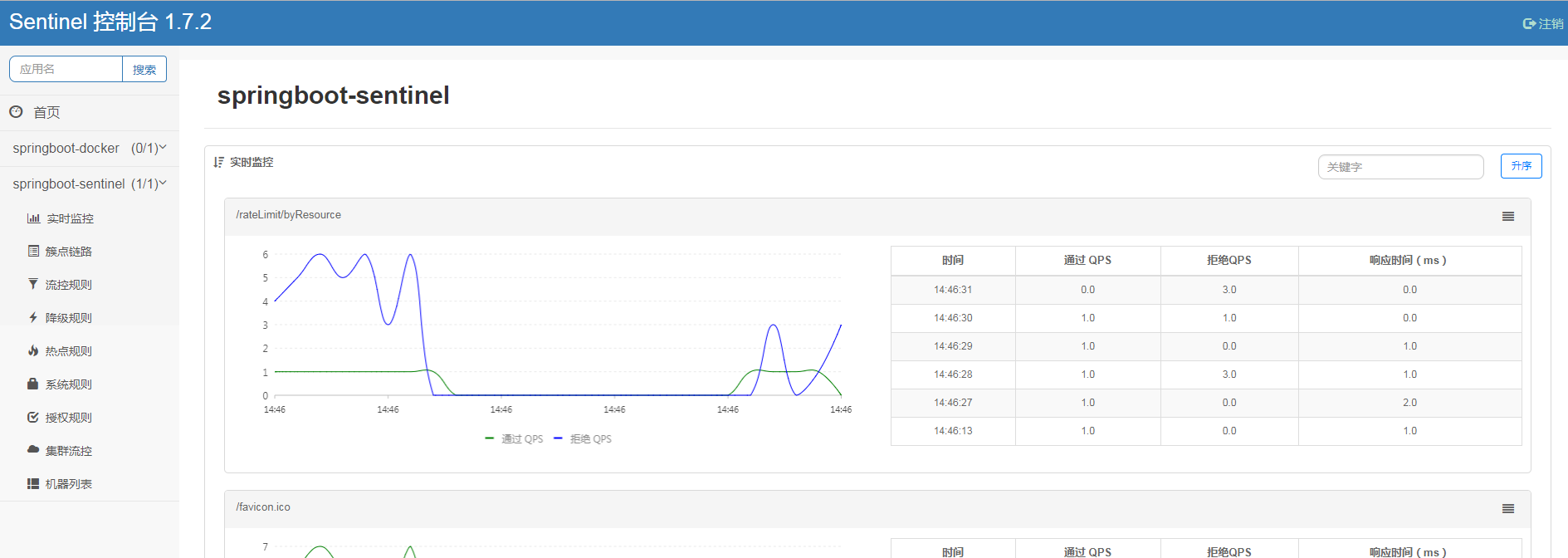This screenshot has height=558, width=1568.
Task: Click the 14:46:29 time cell
Action: point(953,346)
